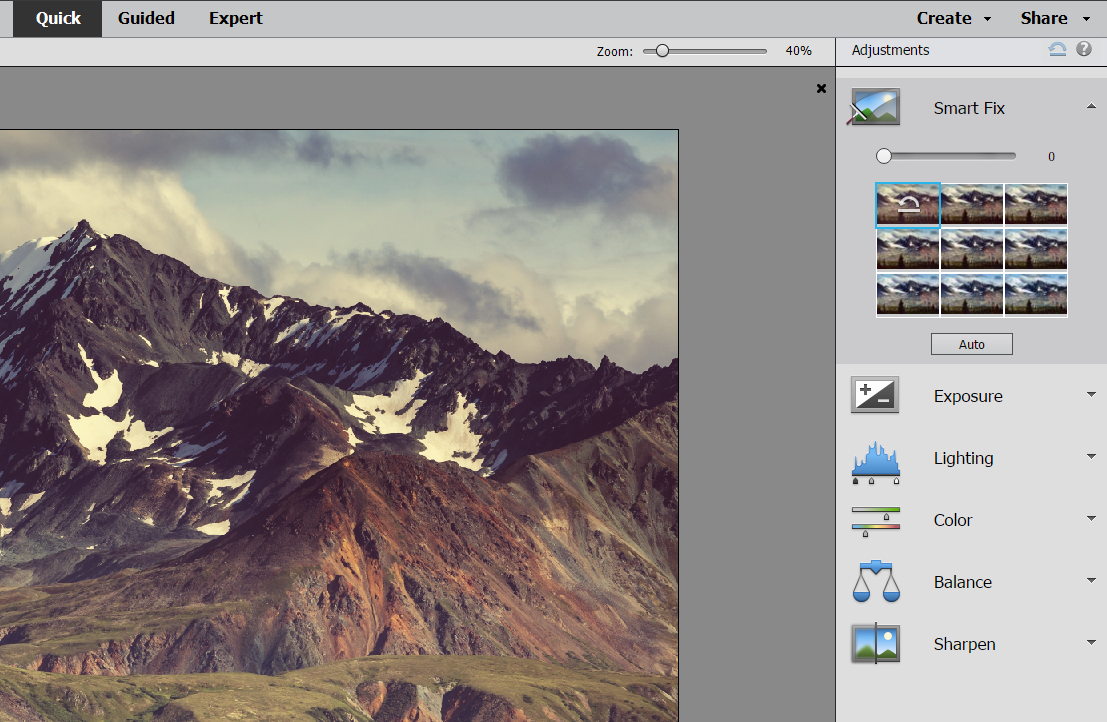Click the Color adjustment gradient icon

(x=874, y=518)
